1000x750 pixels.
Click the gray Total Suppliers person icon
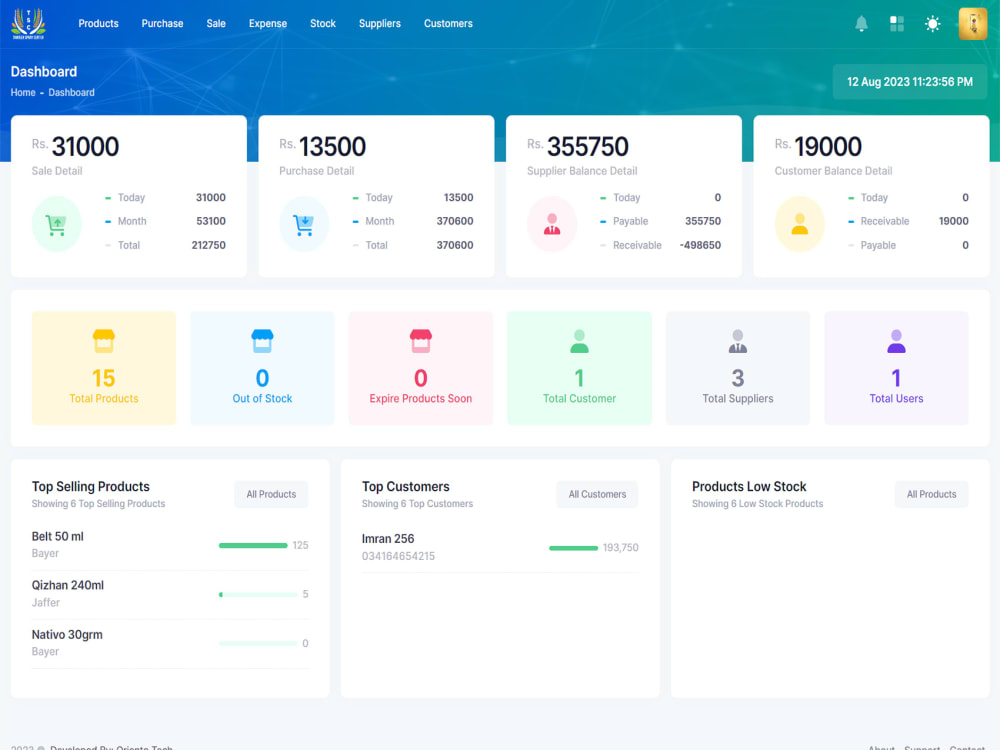tap(738, 341)
